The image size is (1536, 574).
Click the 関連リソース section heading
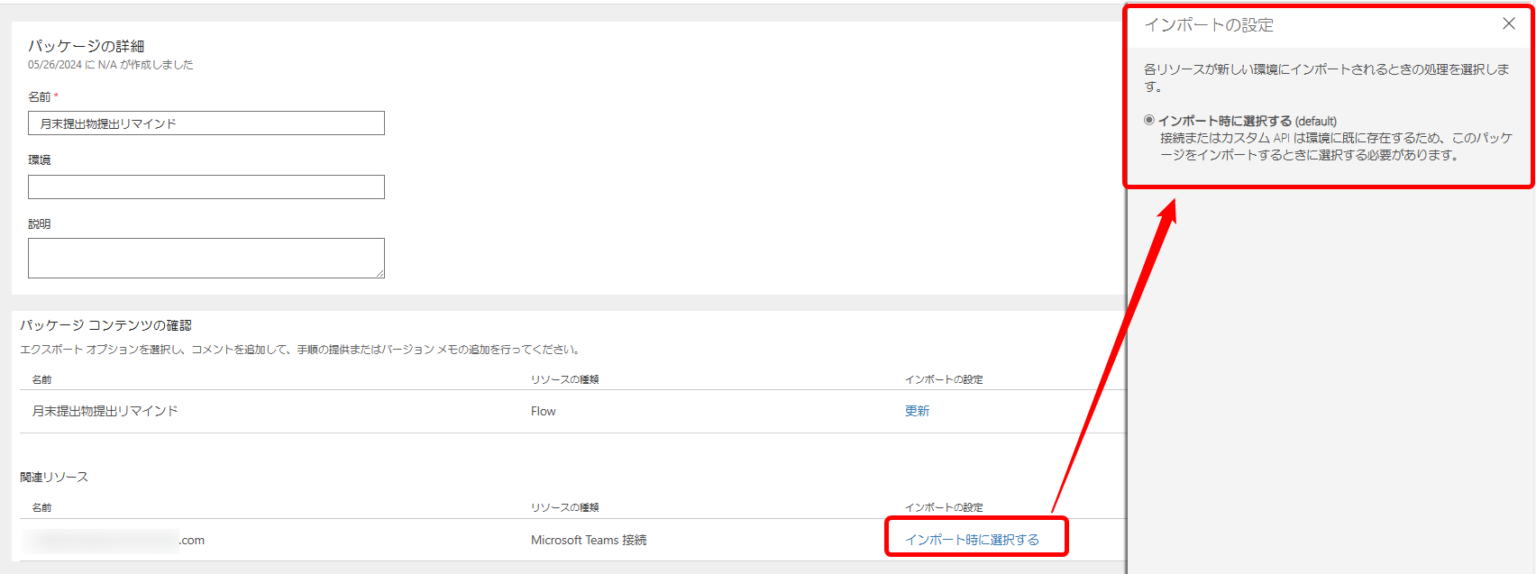coord(54,477)
